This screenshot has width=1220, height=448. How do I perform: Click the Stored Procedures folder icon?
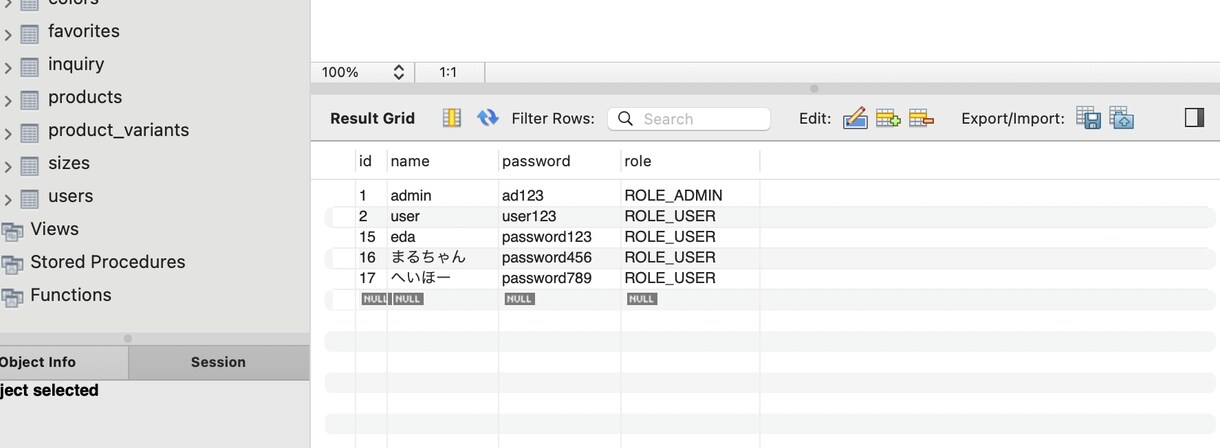click(x=12, y=264)
